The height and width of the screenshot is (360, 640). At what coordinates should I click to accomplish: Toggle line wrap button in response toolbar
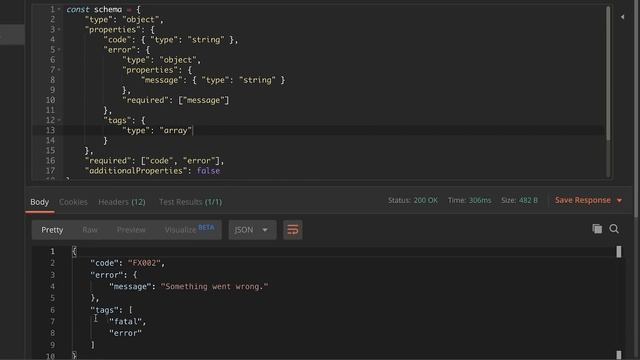click(x=293, y=230)
